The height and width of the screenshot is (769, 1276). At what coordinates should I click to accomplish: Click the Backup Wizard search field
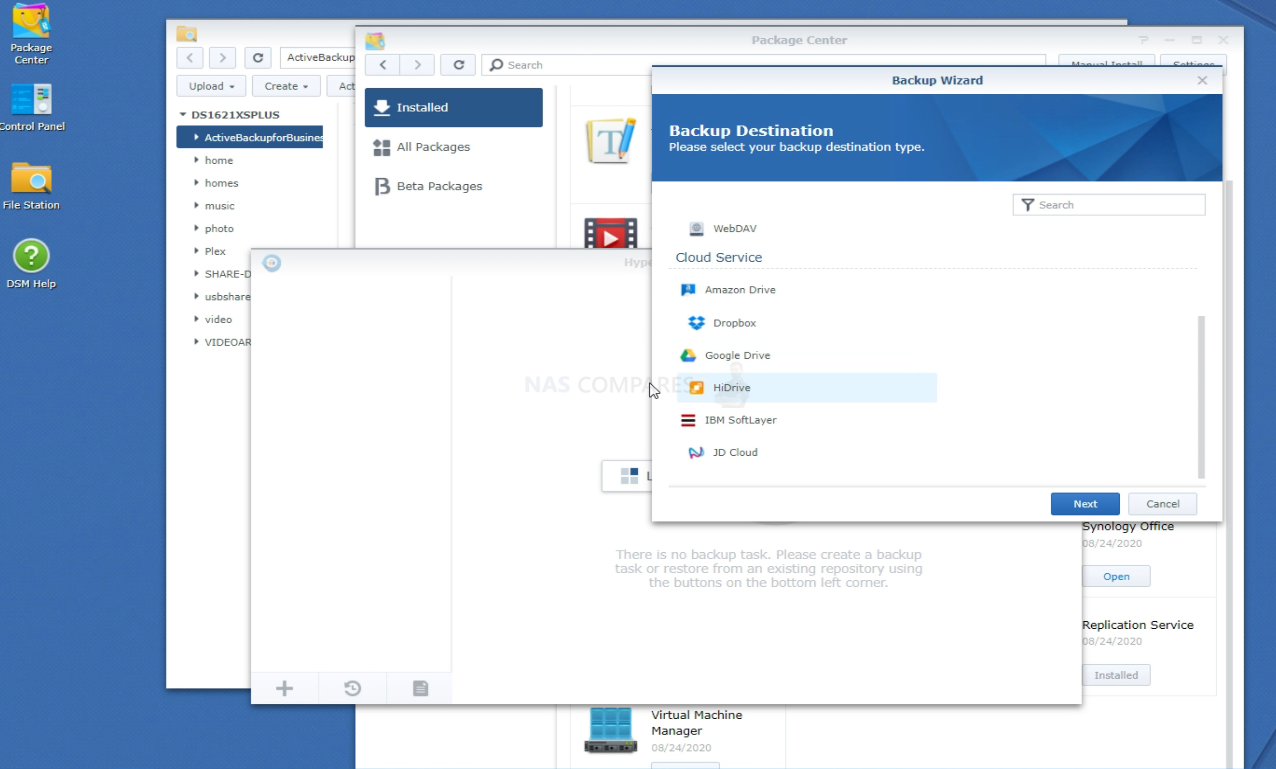(x=1109, y=205)
